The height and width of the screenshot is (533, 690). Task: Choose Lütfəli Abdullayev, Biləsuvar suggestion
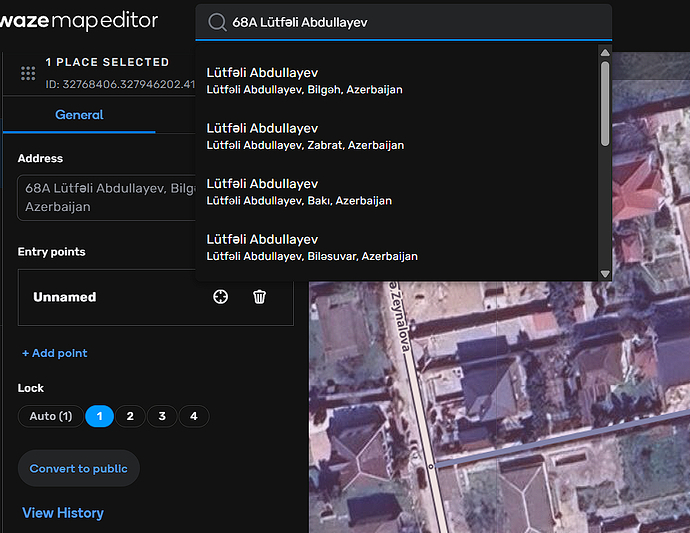point(312,247)
